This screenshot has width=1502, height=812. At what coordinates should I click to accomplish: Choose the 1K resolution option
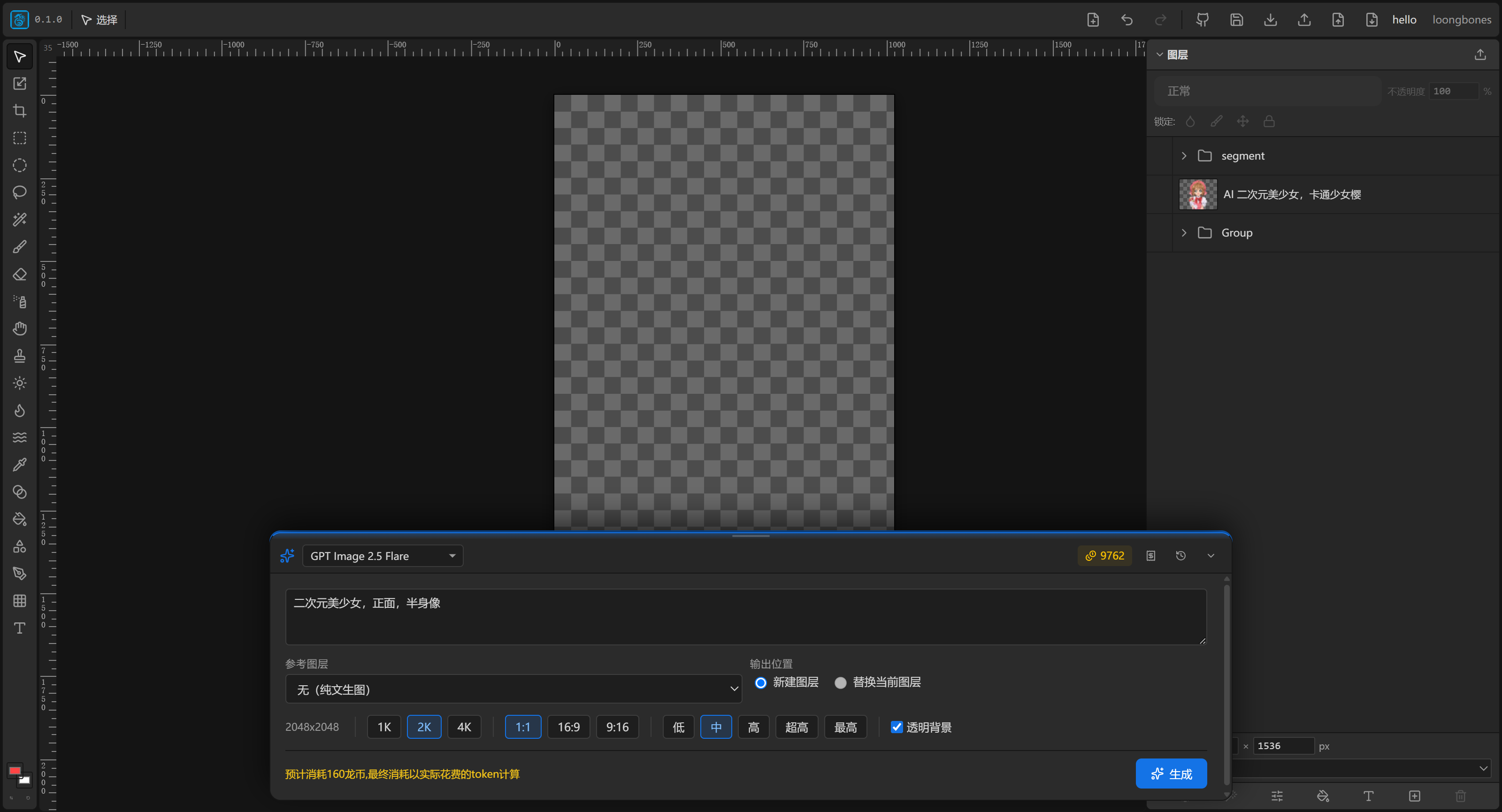(383, 727)
